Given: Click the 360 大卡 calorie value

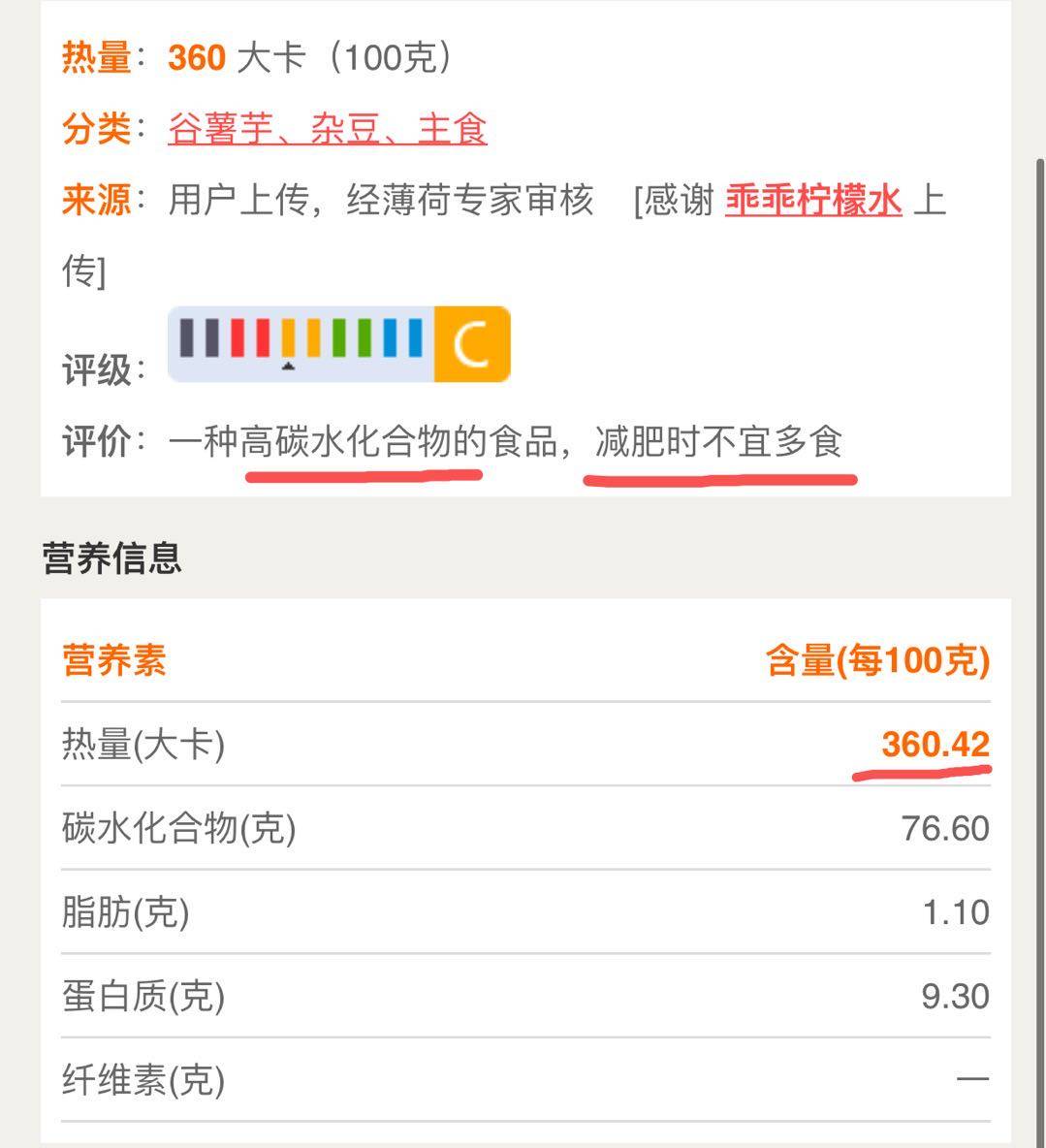Looking at the screenshot, I should 238,57.
